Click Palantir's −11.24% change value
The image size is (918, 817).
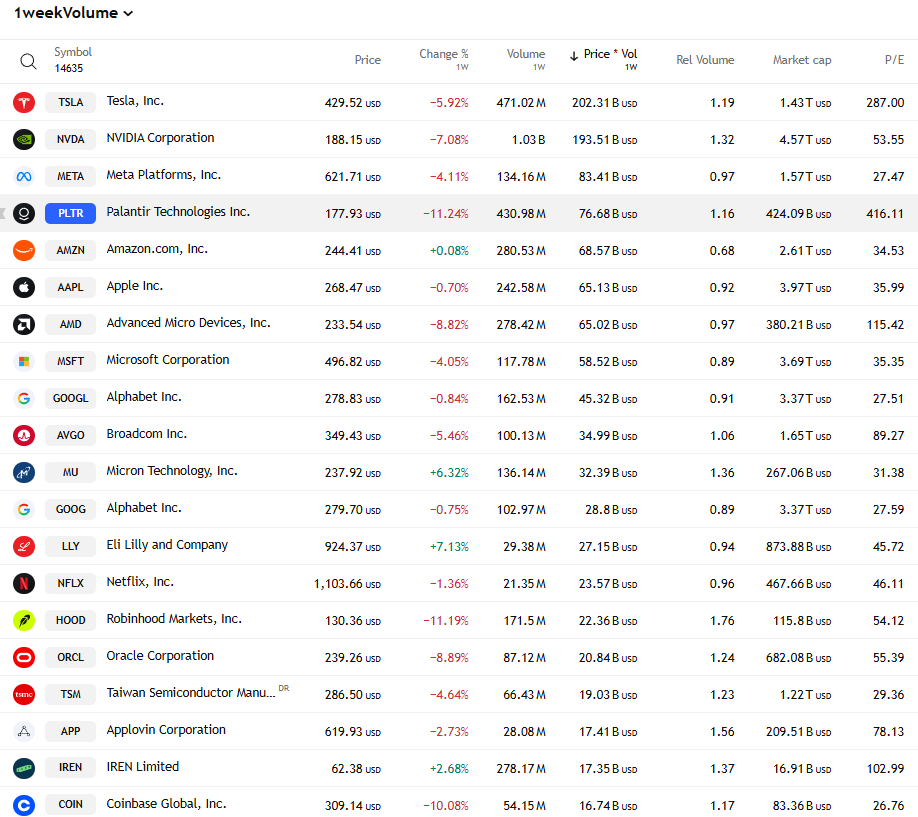pos(446,214)
